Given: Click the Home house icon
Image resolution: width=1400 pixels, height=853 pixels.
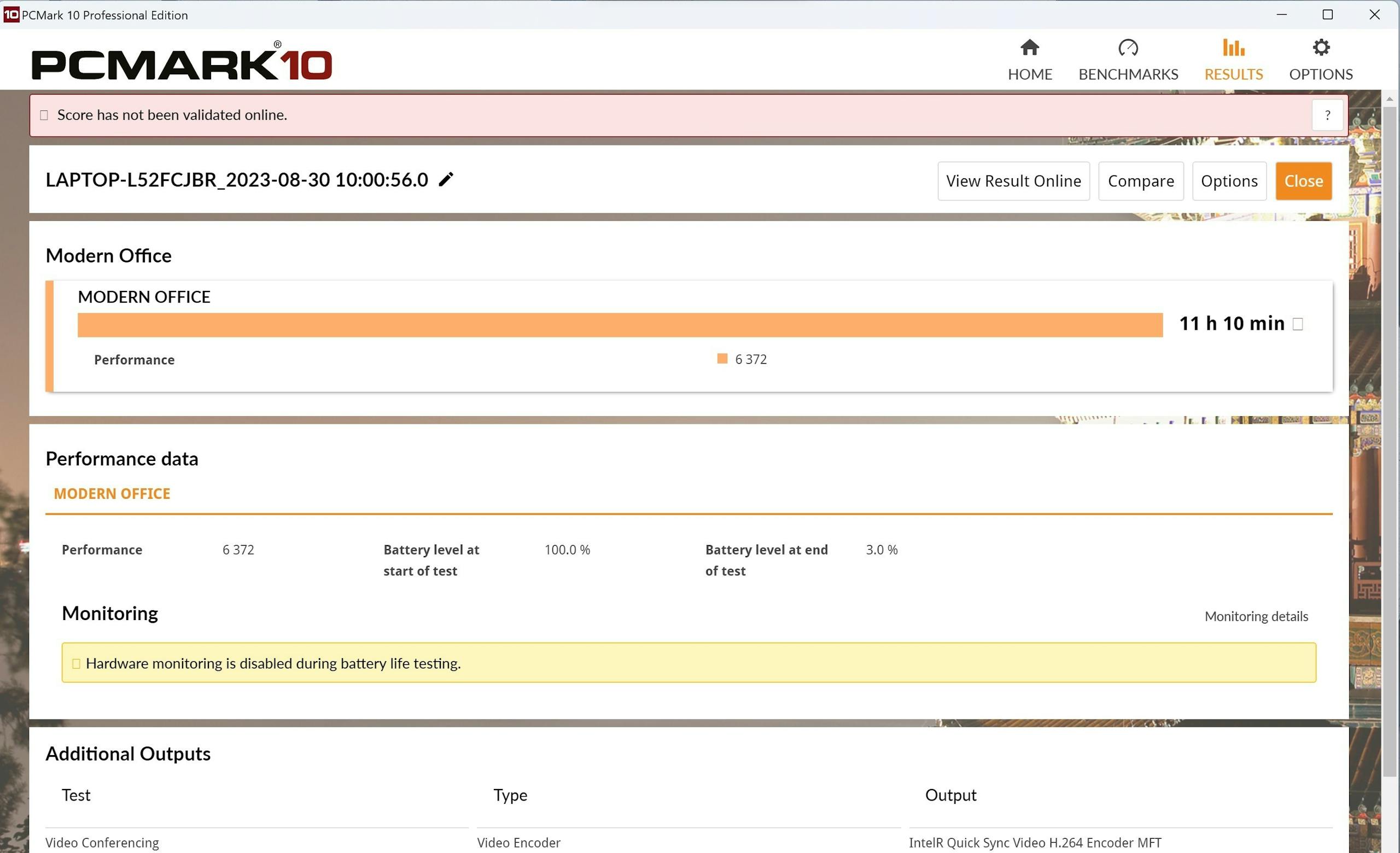Looking at the screenshot, I should coord(1030,48).
